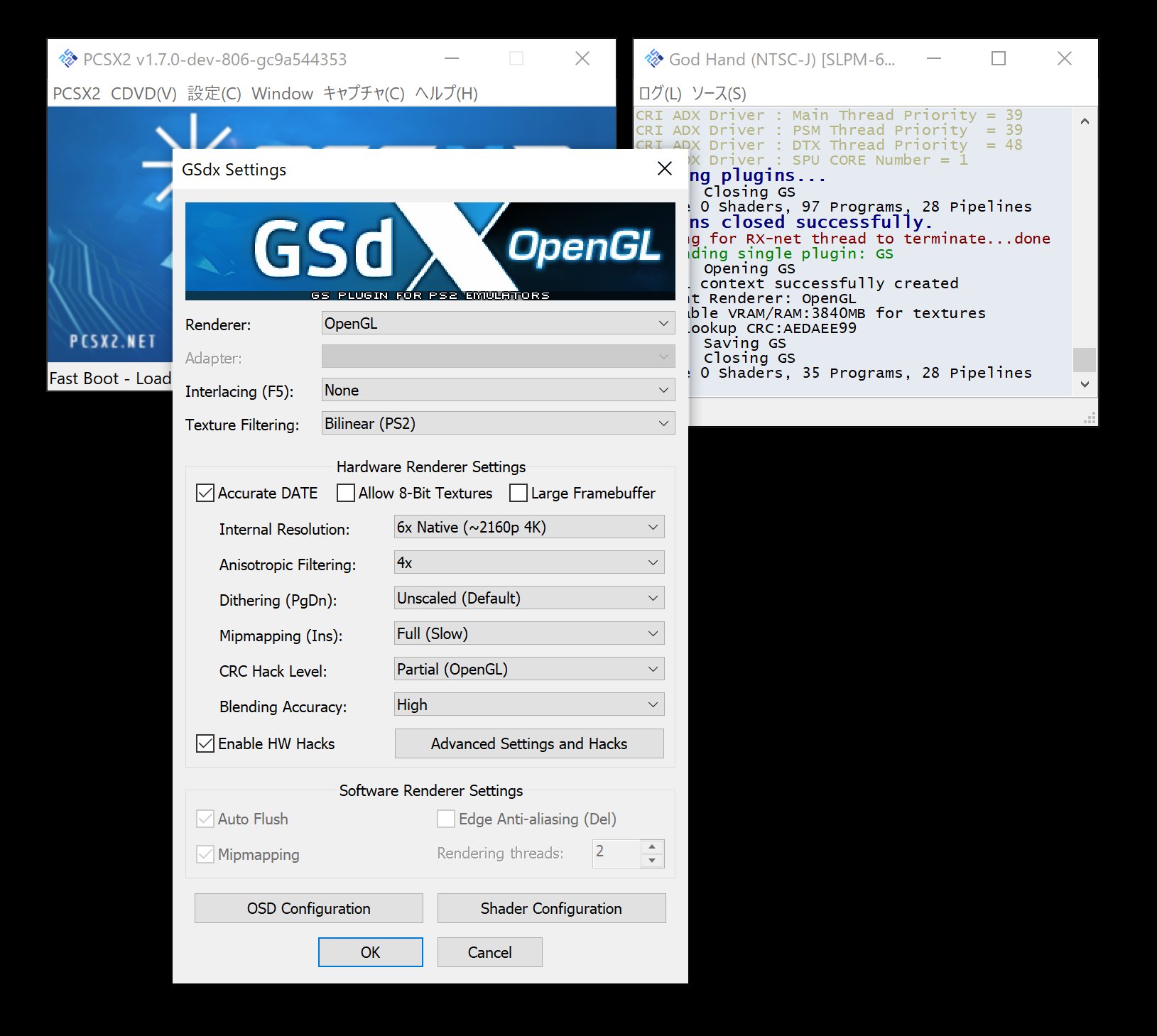
Task: Click the GSdx OpenGL banner image
Action: pos(430,251)
